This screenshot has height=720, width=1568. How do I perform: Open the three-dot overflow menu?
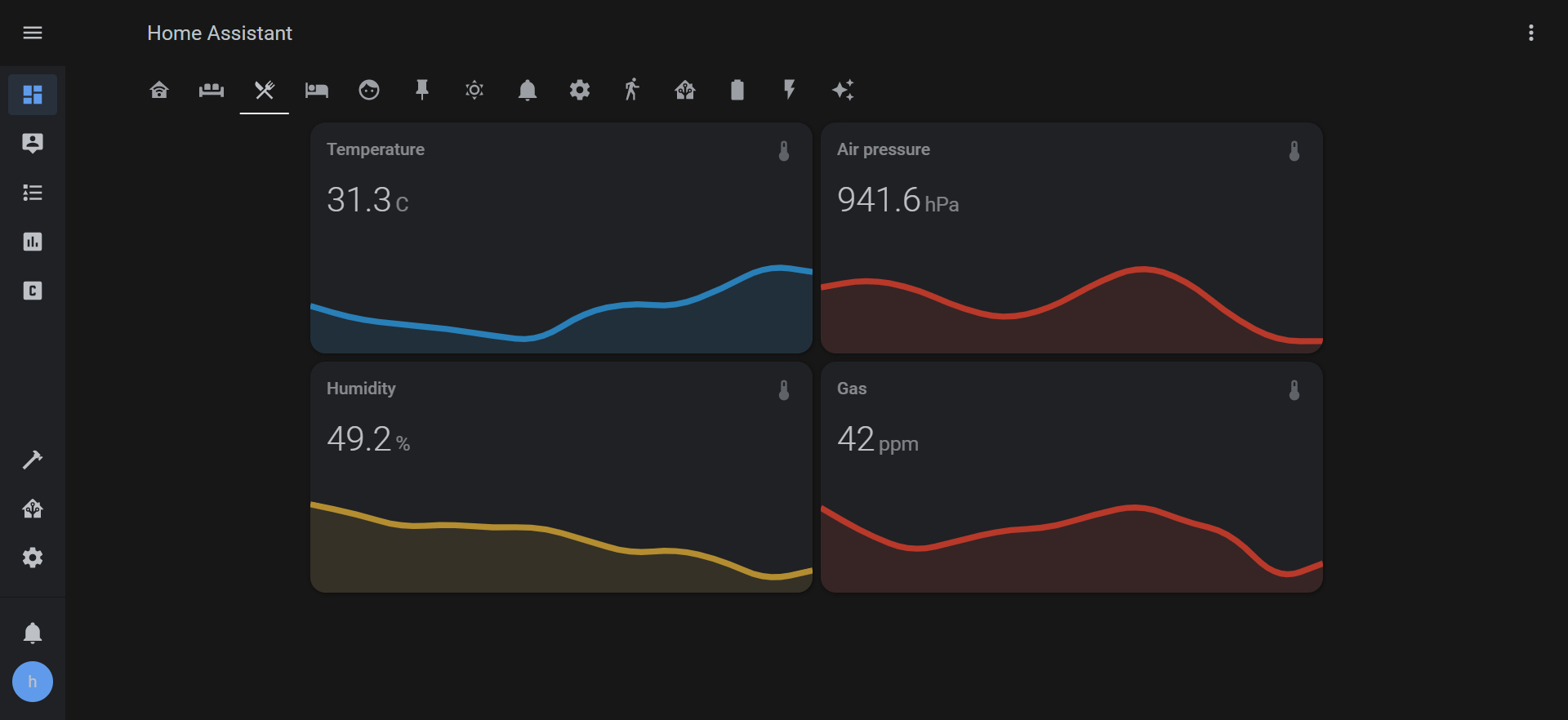[x=1531, y=33]
